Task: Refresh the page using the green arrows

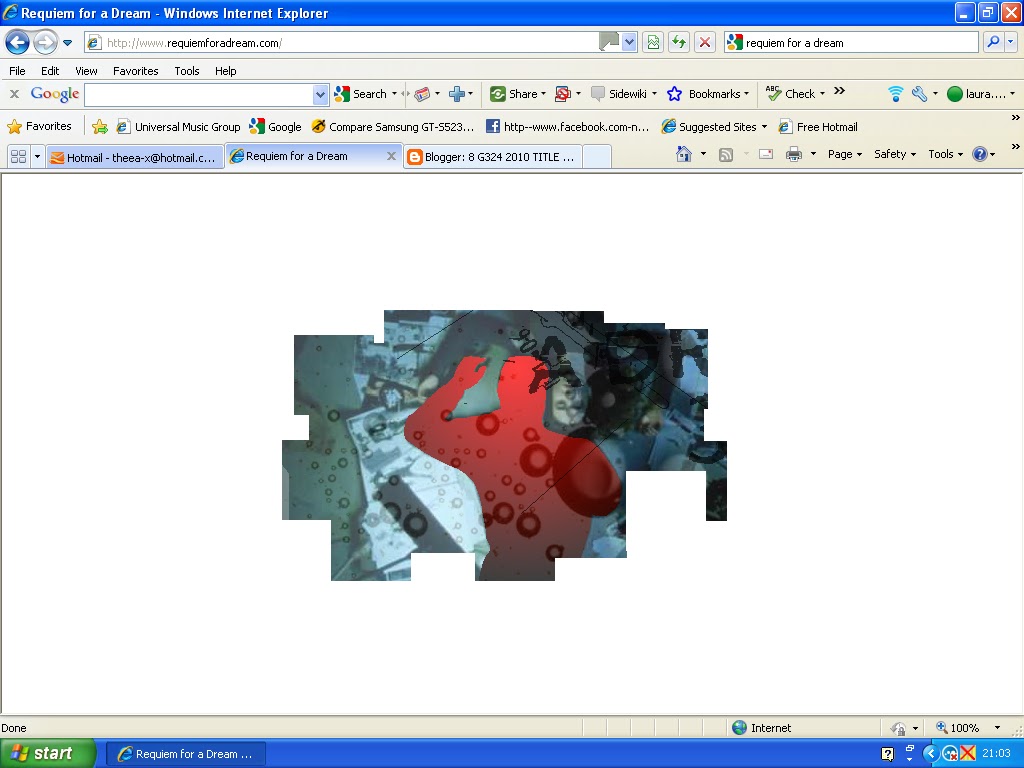Action: (x=679, y=43)
